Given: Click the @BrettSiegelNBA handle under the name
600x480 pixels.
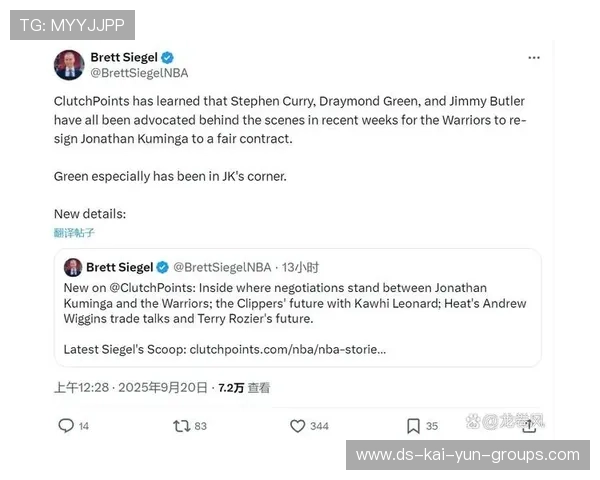Looking at the screenshot, I should pos(139,73).
